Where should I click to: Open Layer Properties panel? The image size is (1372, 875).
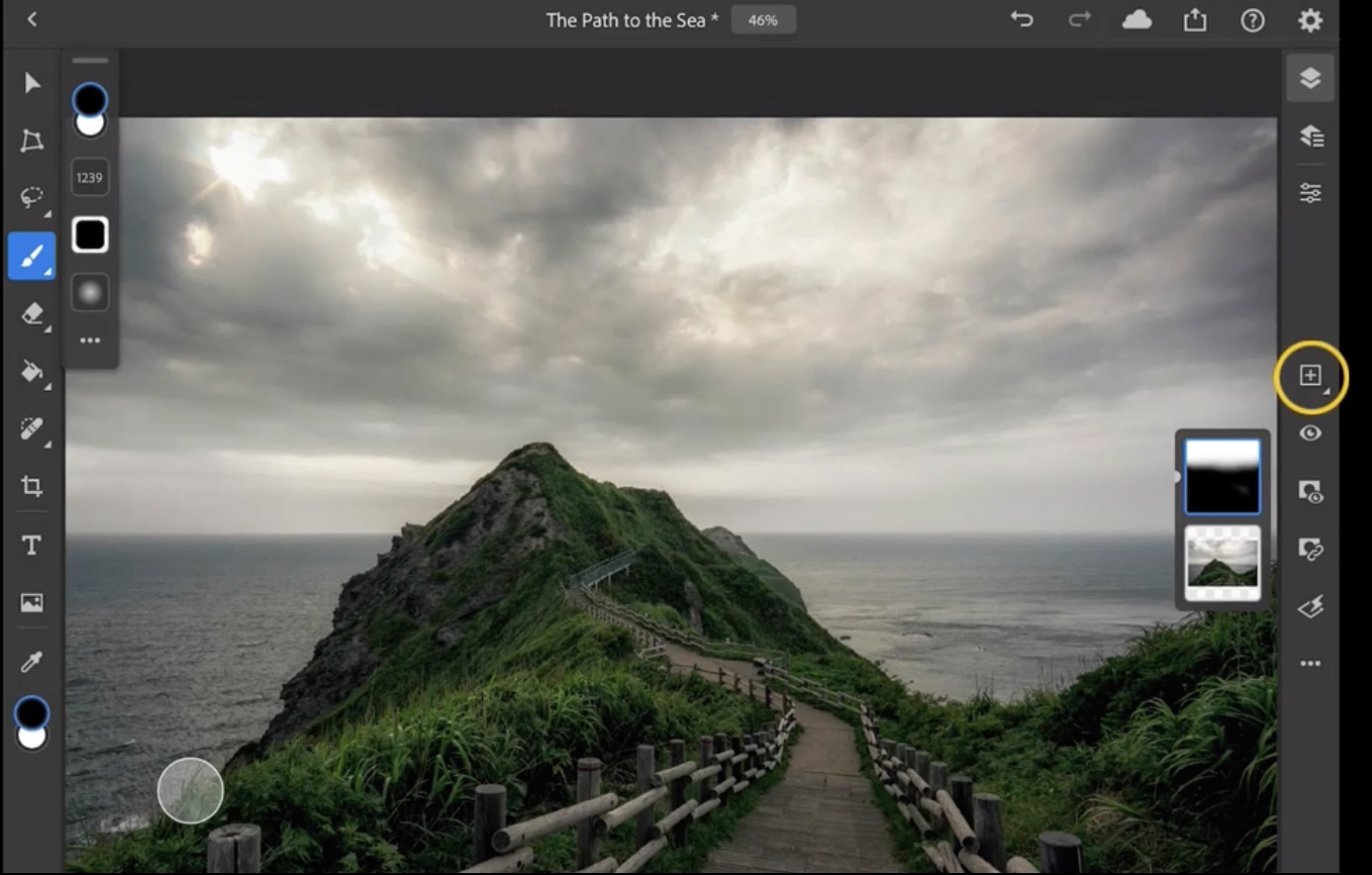pos(1311,193)
